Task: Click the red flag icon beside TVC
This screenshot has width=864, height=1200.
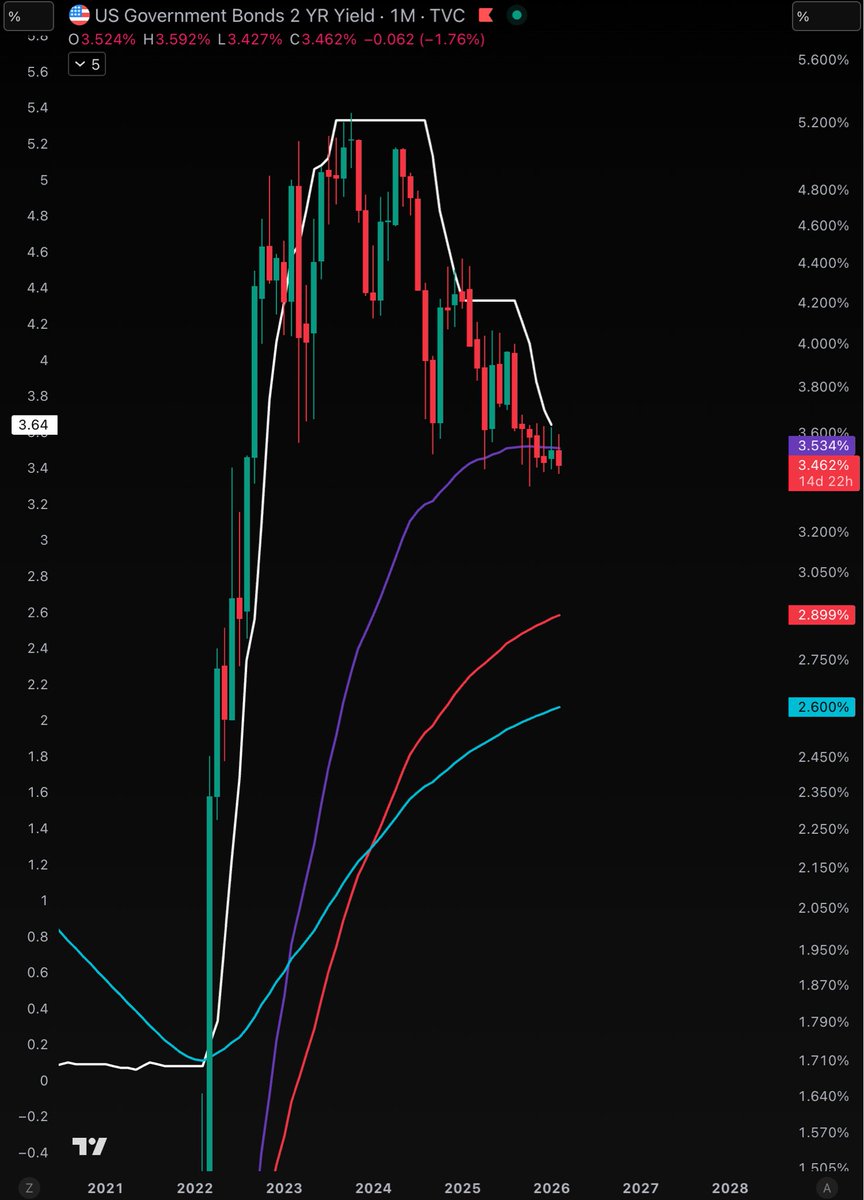Action: tap(485, 16)
